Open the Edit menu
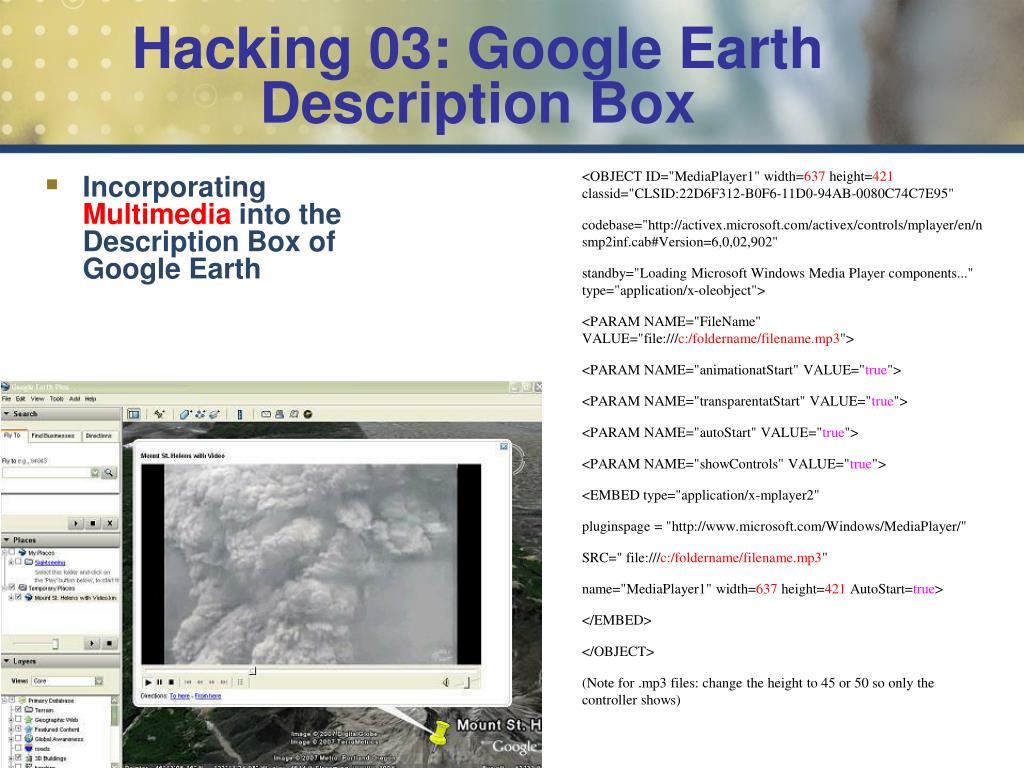Viewport: 1024px width, 768px height. [20, 398]
